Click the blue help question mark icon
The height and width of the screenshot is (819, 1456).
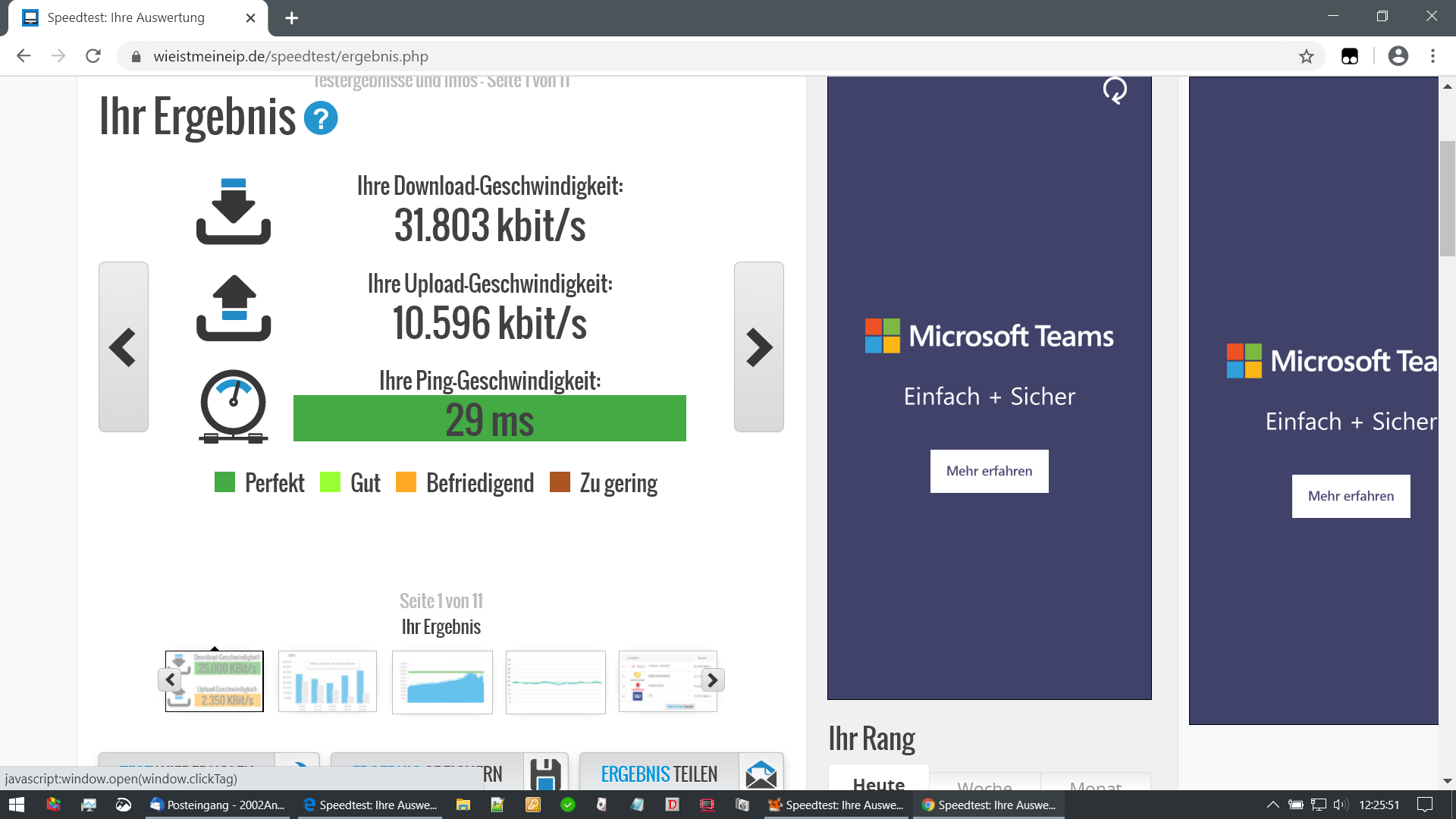[321, 118]
